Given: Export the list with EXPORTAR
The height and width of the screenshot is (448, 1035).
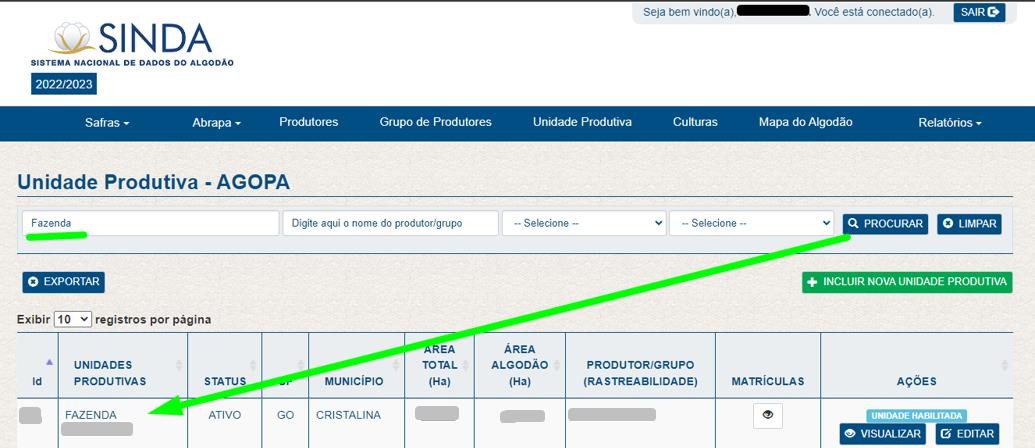Looking at the screenshot, I should [63, 282].
